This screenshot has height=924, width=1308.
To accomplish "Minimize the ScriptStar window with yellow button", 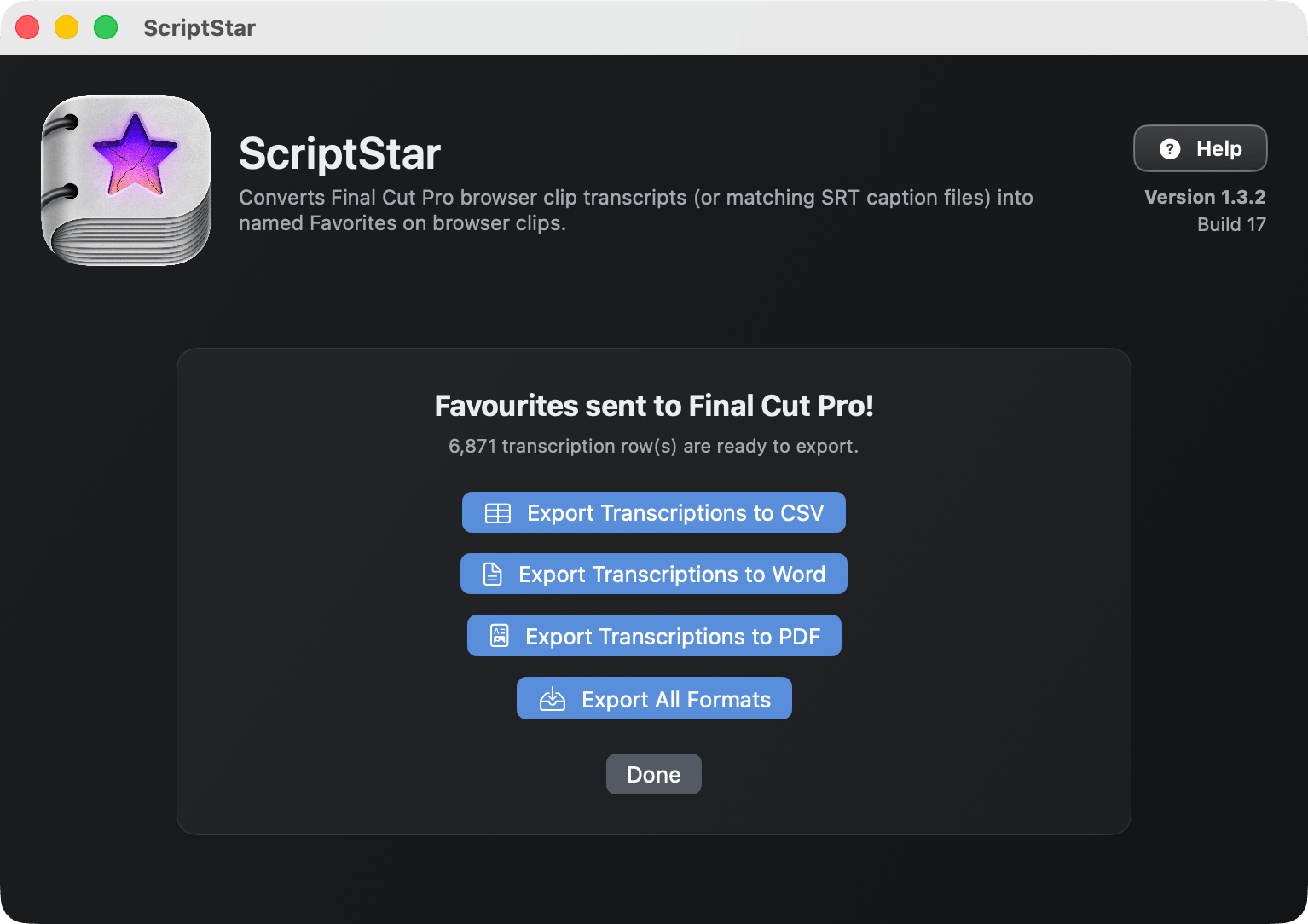I will tap(67, 27).
